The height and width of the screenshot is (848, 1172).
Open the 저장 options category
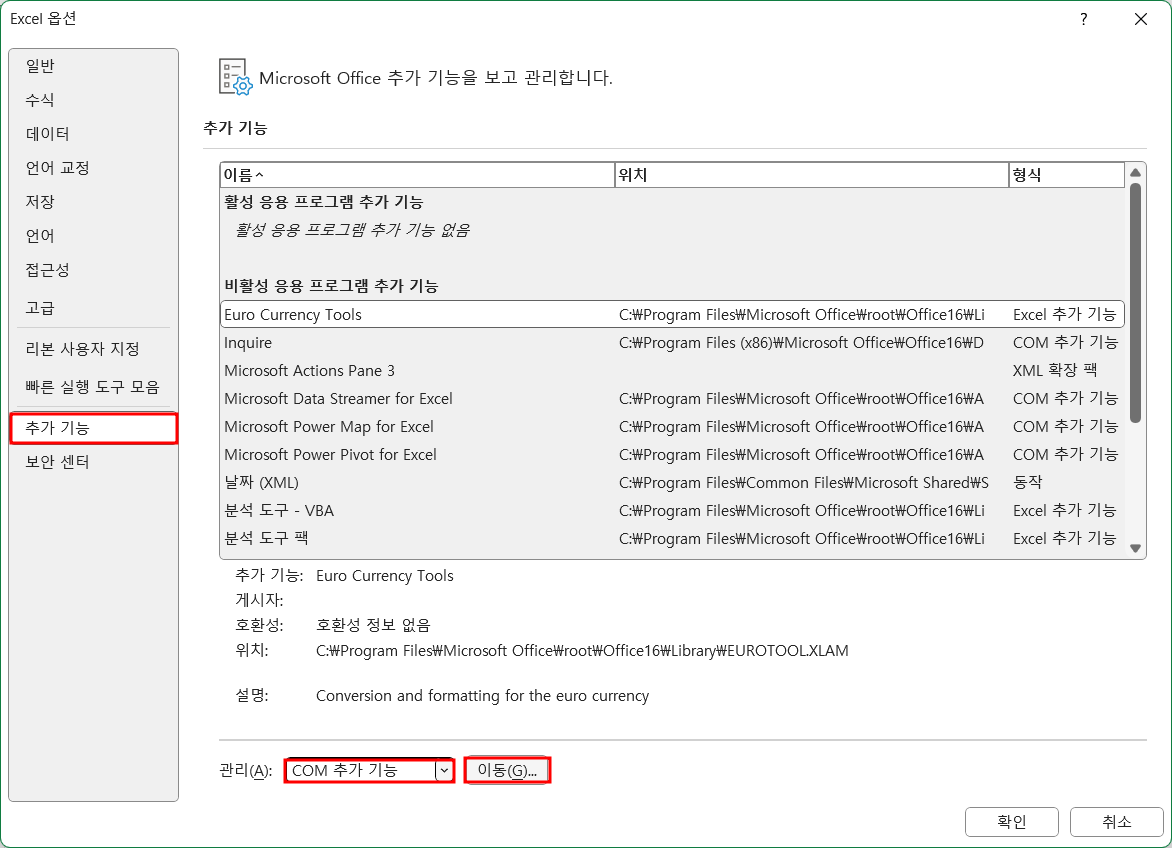93,202
